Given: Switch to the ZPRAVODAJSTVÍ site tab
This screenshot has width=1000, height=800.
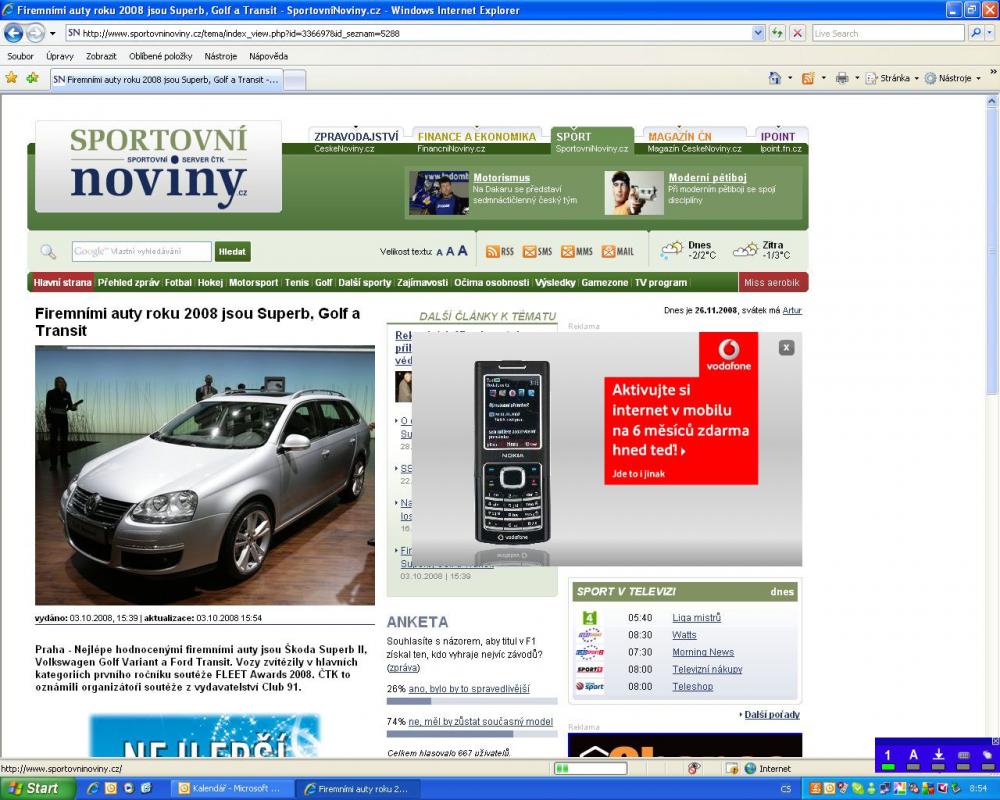Looking at the screenshot, I should tap(356, 136).
